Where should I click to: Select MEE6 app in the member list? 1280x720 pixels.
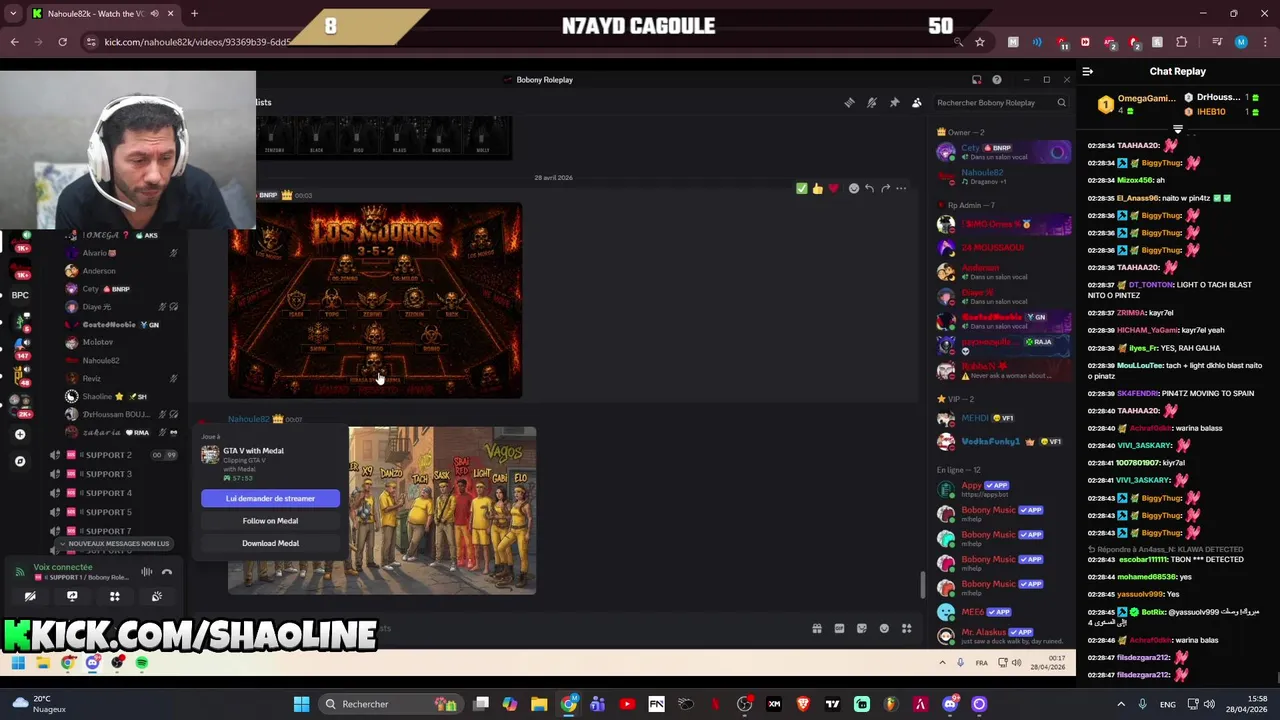click(x=1003, y=612)
